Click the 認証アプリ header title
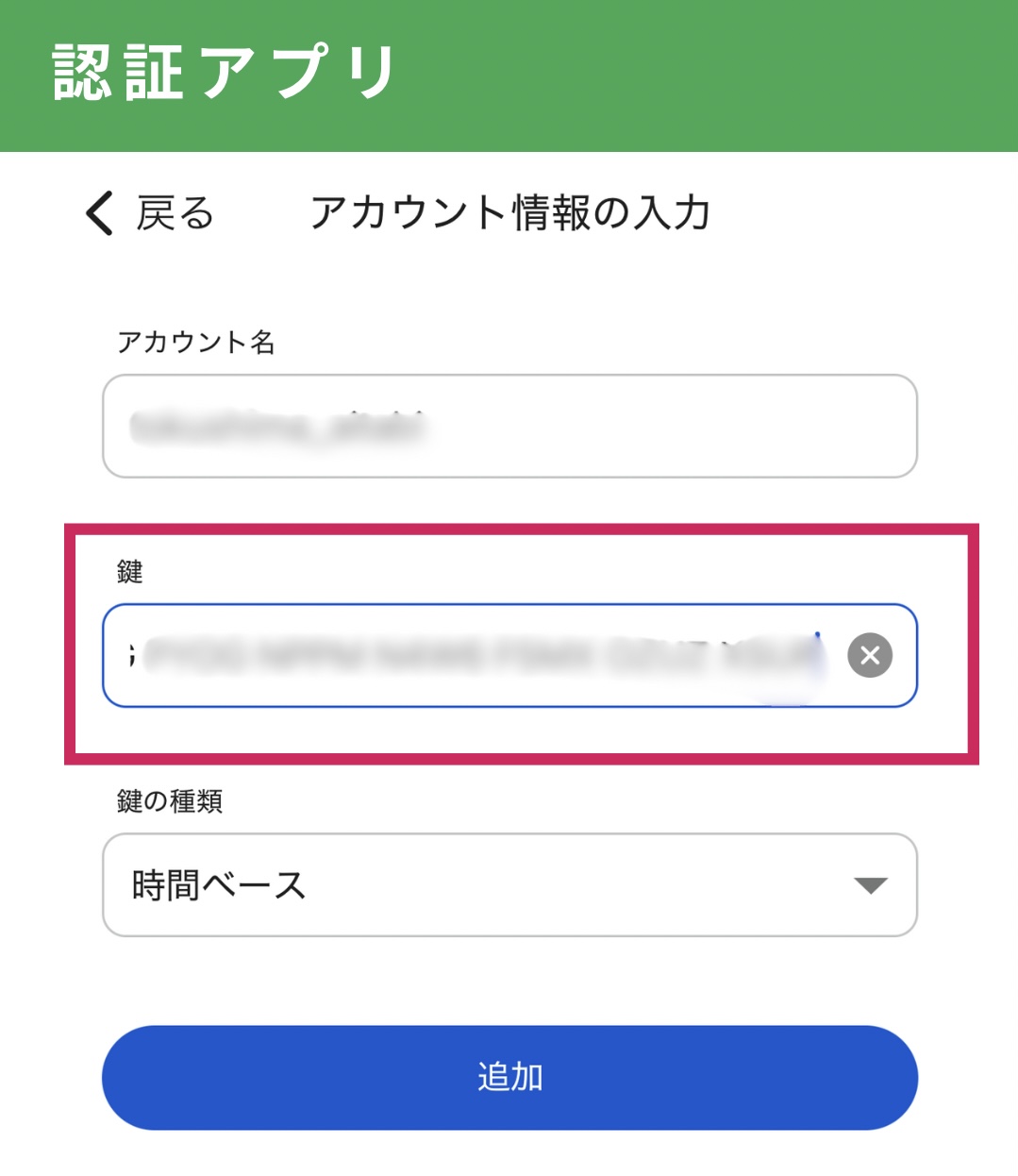This screenshot has height=1176, width=1018. pos(225,73)
